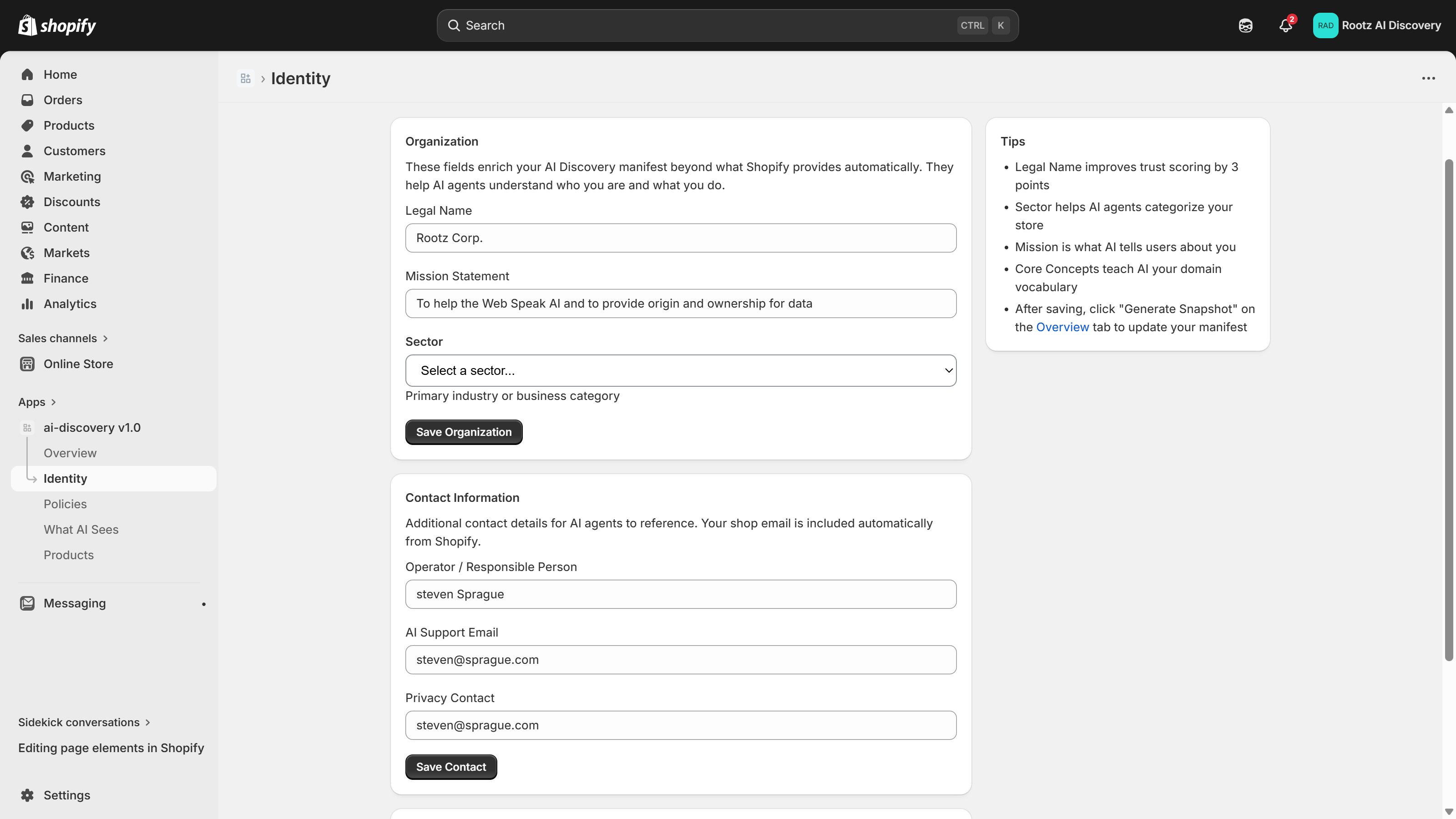
Task: Click inside the Legal Name input field
Action: coord(680,238)
